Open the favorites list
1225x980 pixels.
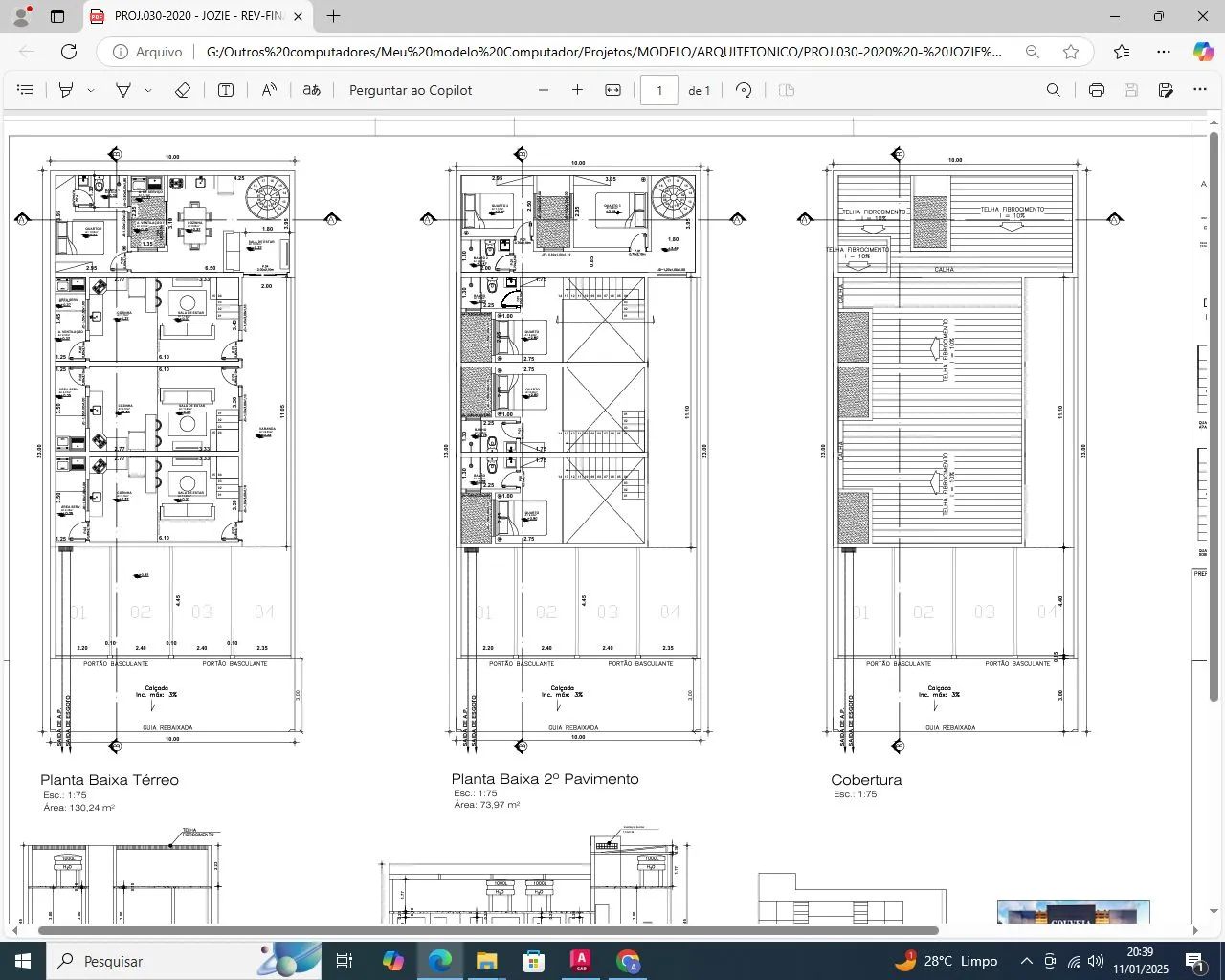pos(1122,52)
